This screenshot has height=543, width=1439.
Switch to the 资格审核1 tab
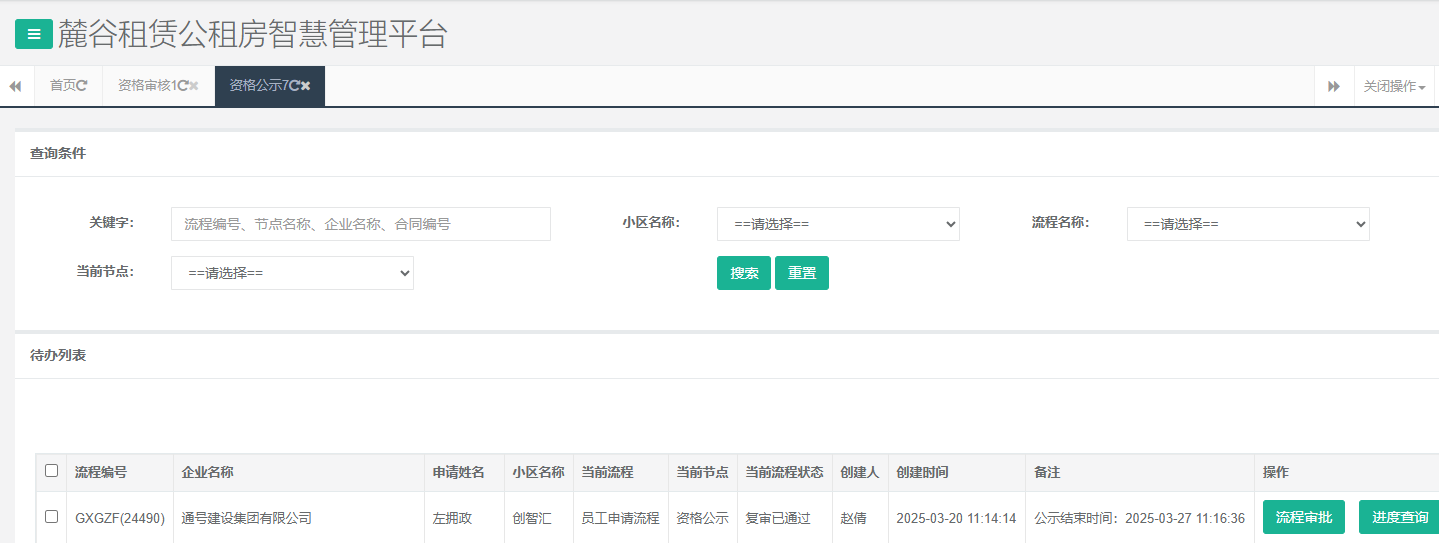tap(146, 86)
